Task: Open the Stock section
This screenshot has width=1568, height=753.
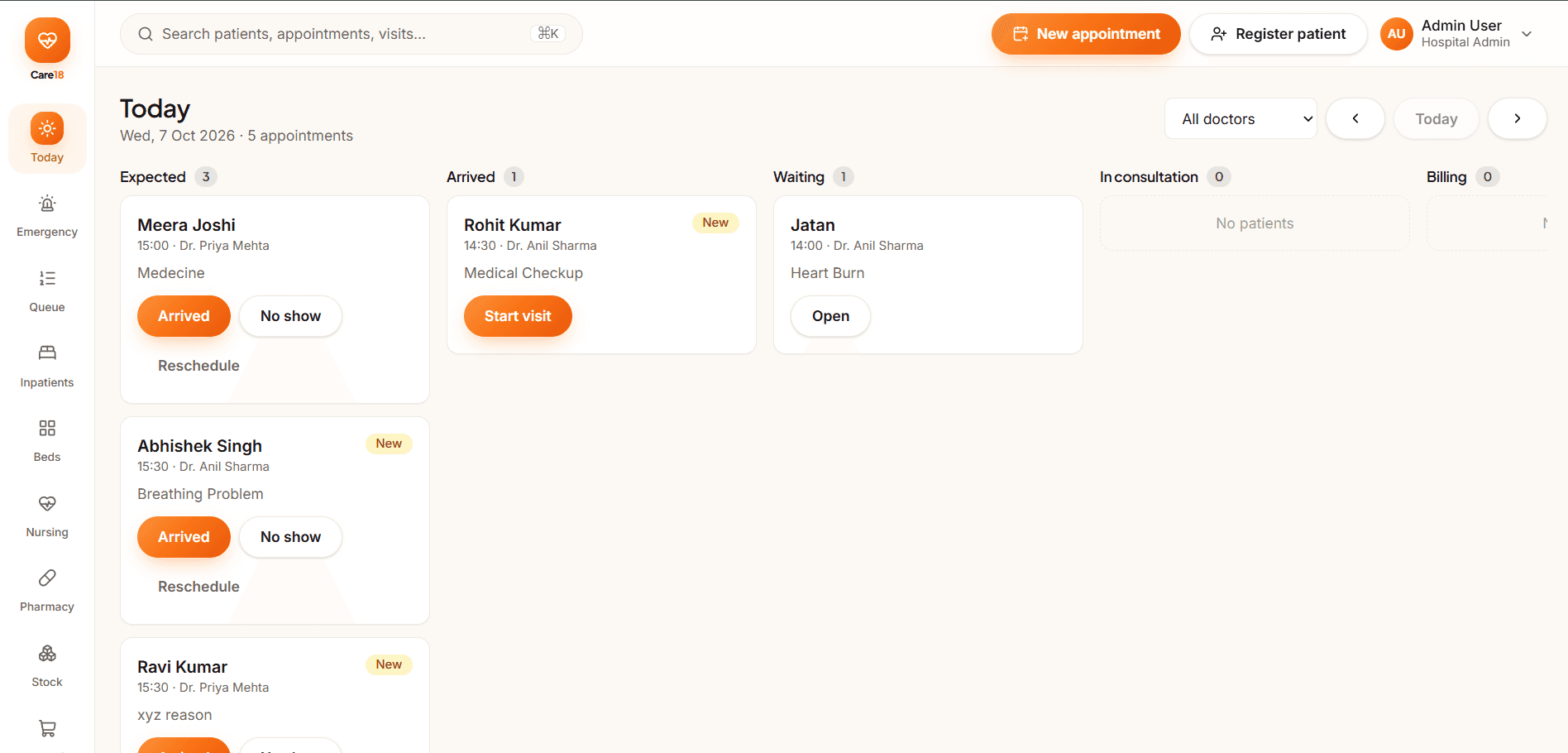Action: [x=47, y=664]
